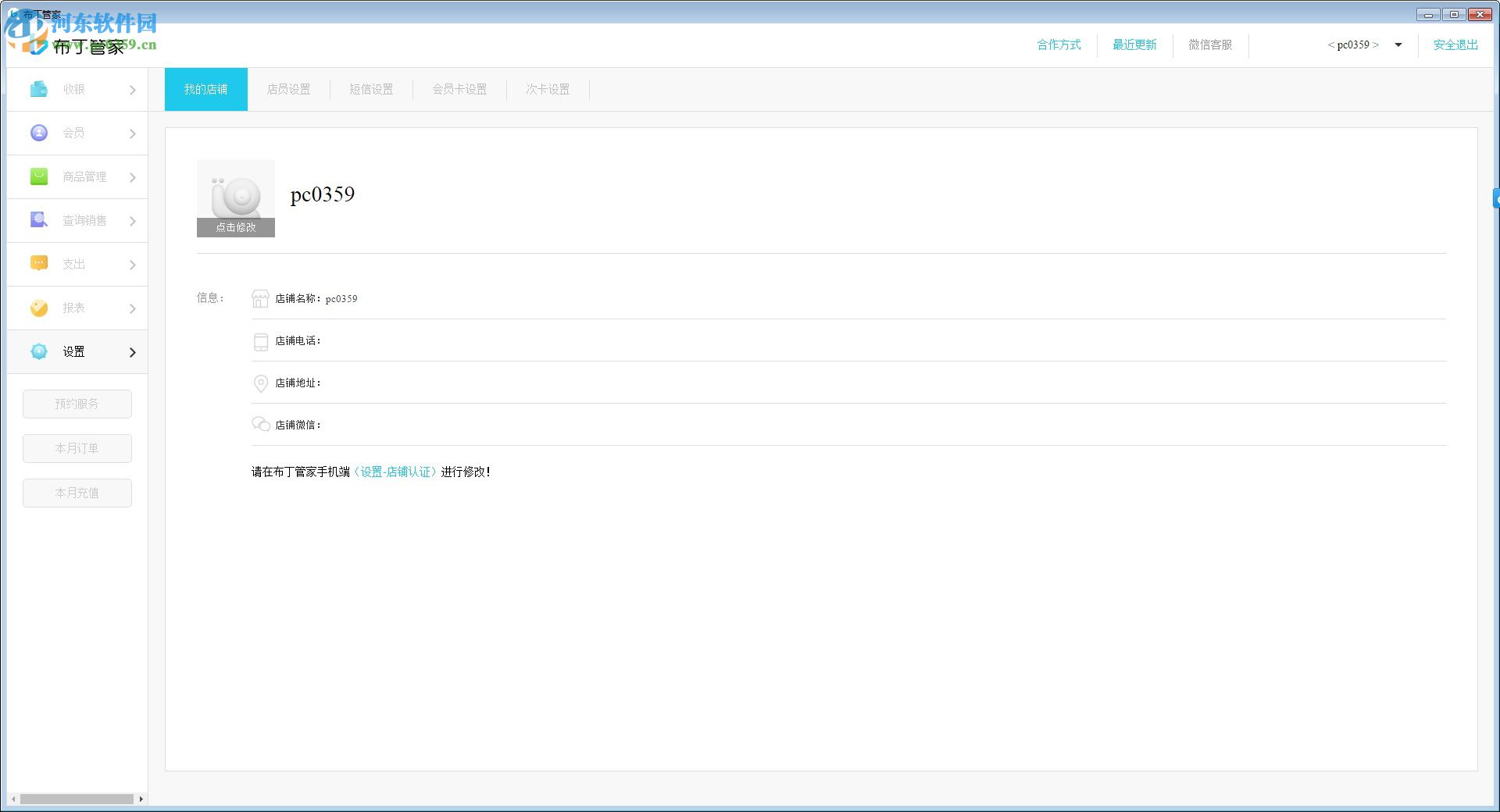Screen dimensions: 1500x812
Task: Click 点击修改 to change the avatar
Action: click(236, 227)
